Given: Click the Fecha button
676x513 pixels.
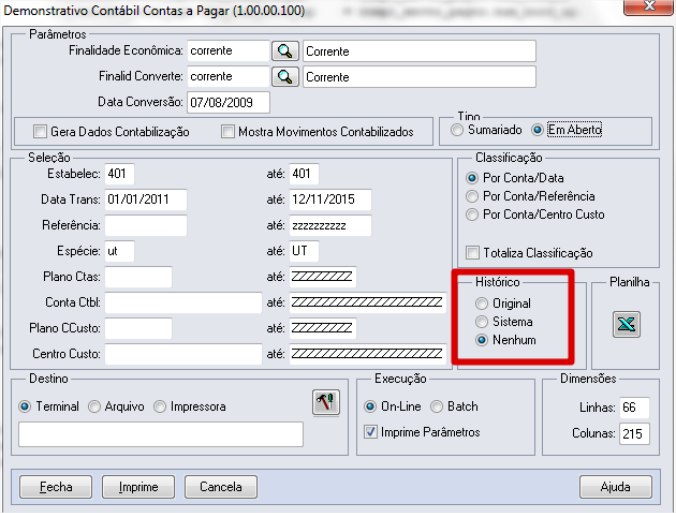Looking at the screenshot, I should tap(56, 487).
